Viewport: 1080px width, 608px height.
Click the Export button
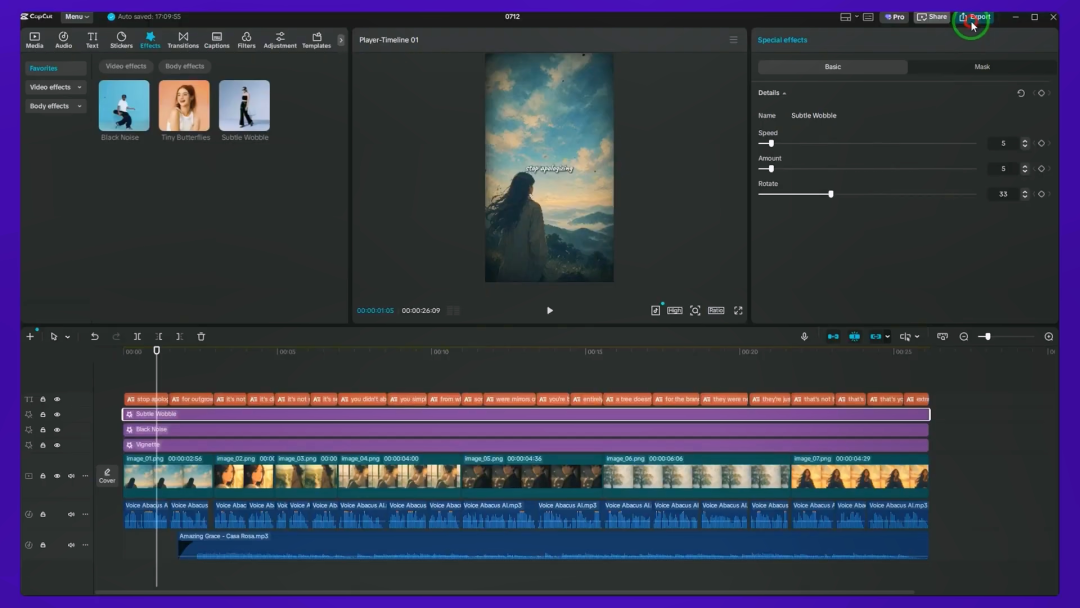point(974,17)
